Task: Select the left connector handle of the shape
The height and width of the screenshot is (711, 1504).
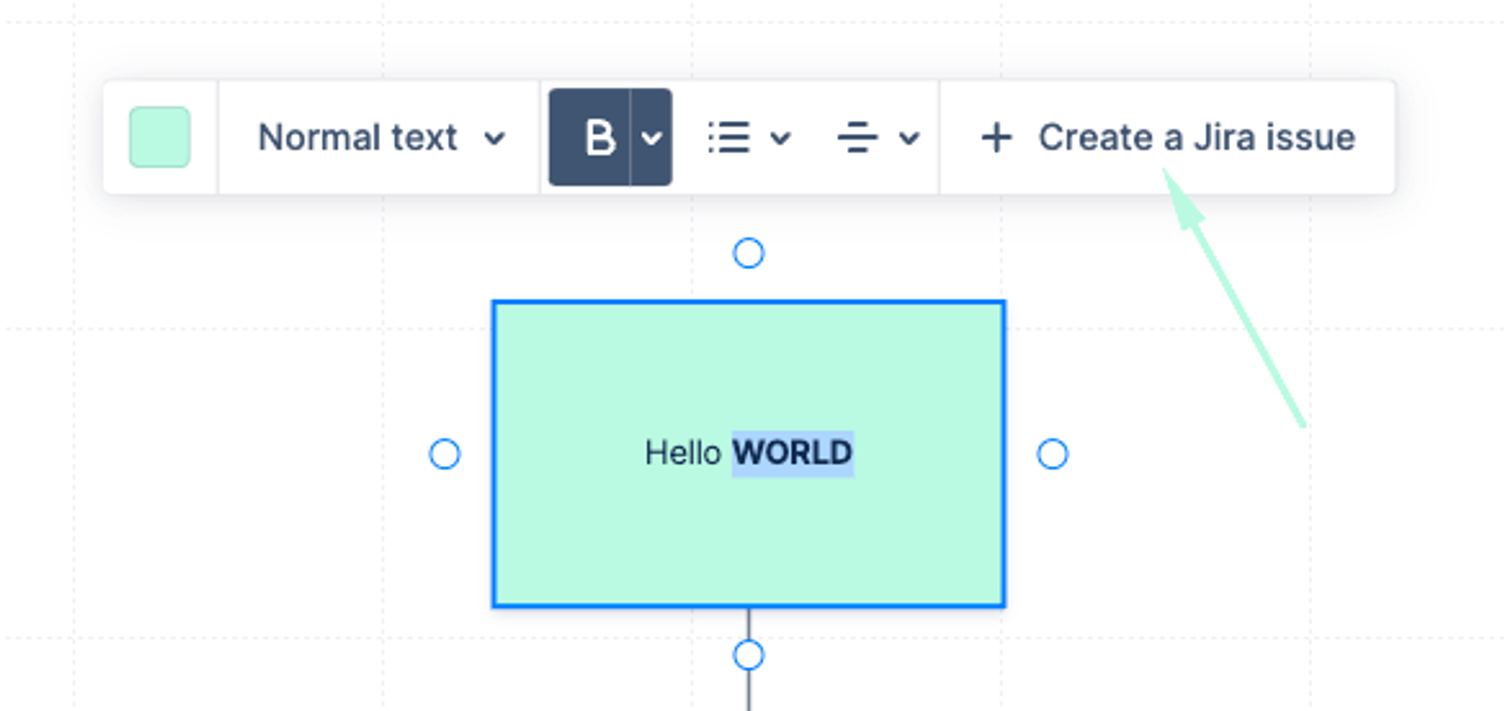Action: 445,455
